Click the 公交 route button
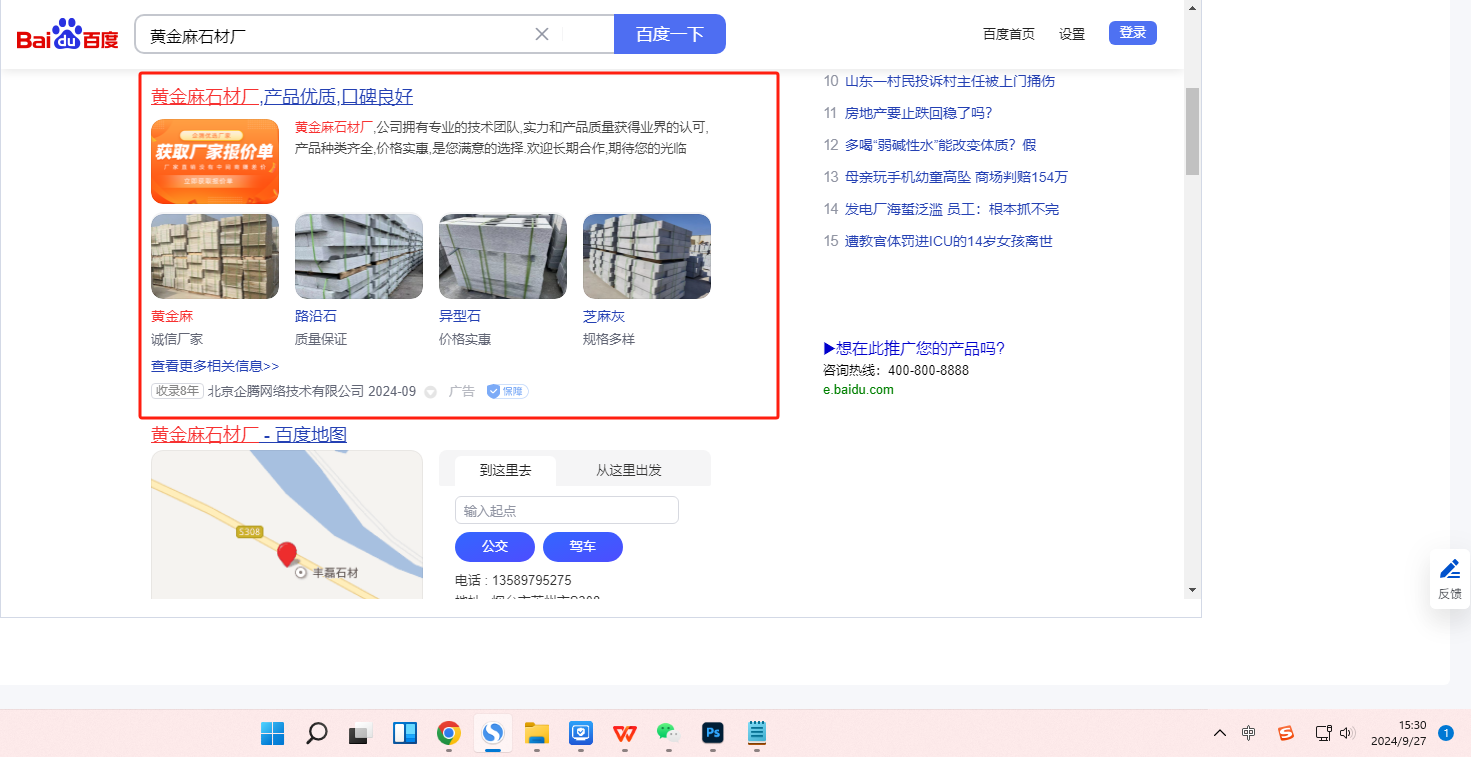1471x757 pixels. click(x=495, y=547)
